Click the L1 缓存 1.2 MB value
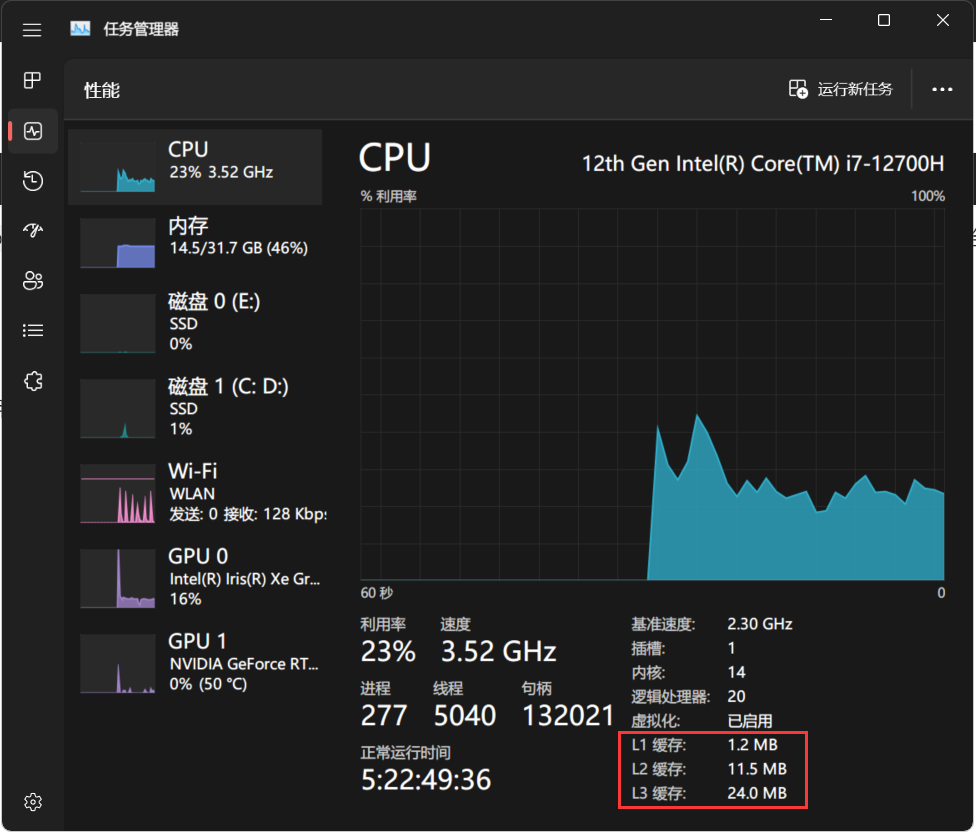976x833 pixels. (x=753, y=745)
